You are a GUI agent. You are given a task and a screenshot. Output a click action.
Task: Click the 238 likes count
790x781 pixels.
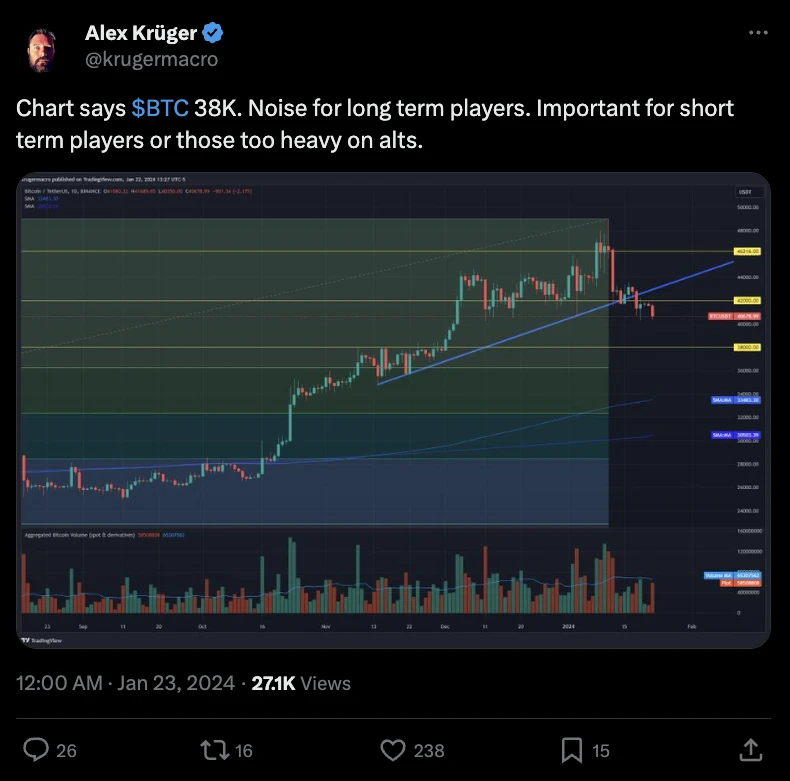point(429,751)
